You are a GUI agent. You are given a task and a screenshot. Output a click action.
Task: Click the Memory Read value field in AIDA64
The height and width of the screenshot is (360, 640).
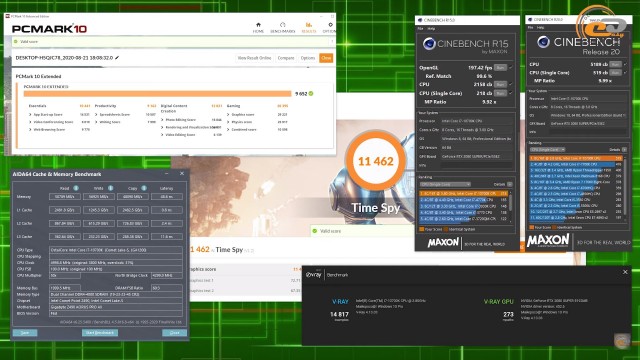click(64, 197)
